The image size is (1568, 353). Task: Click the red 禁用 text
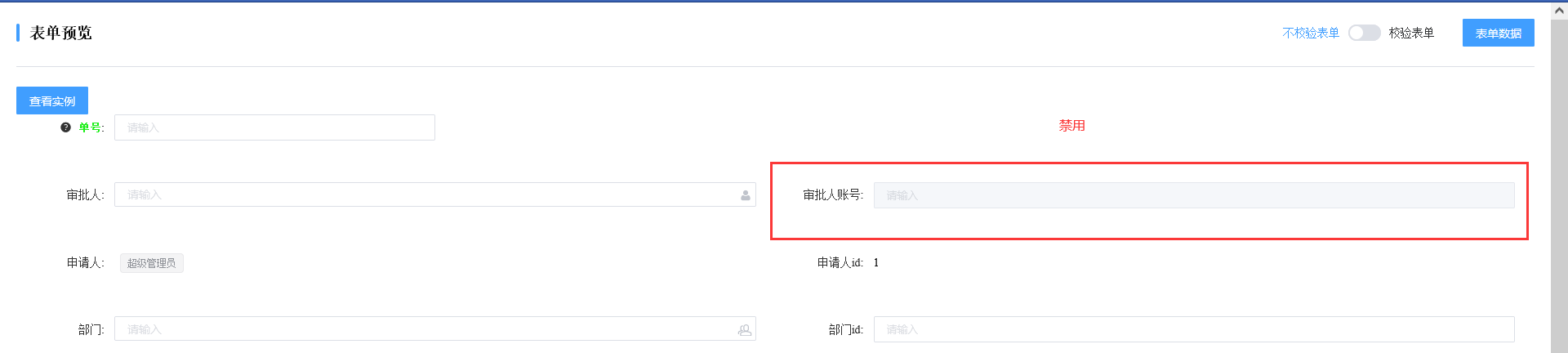(x=1071, y=126)
